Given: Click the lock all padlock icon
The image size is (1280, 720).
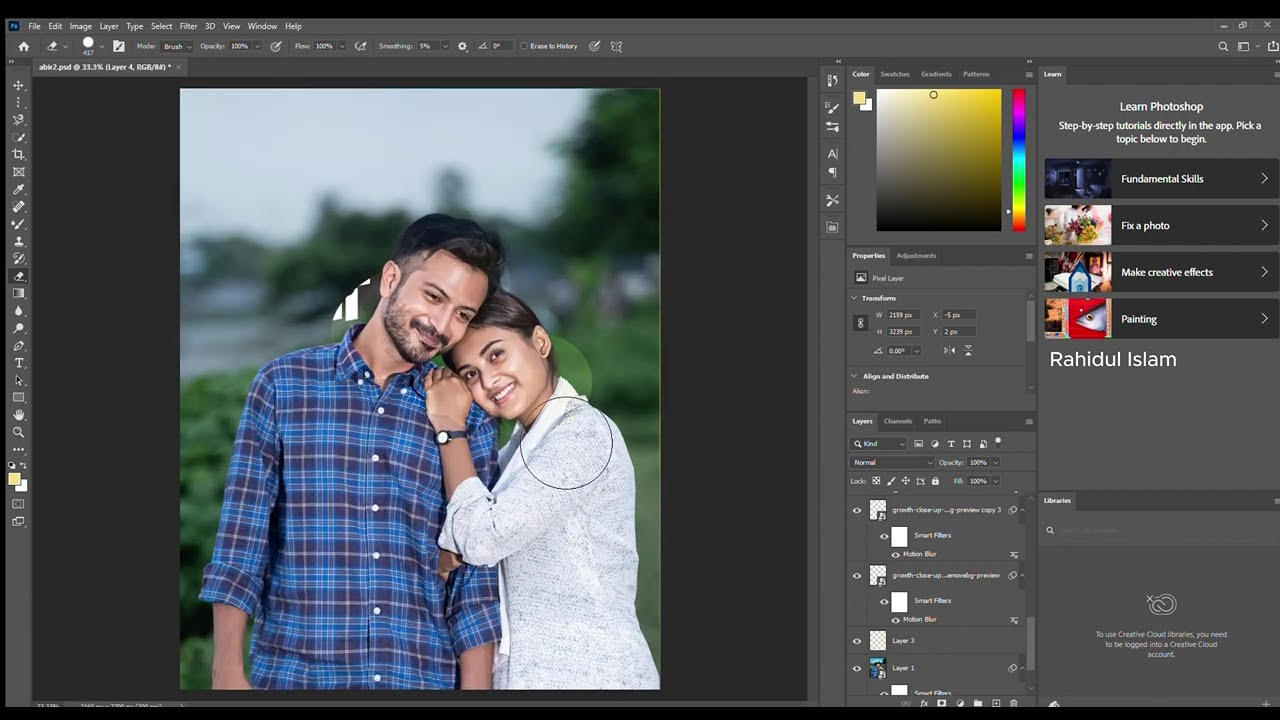Looking at the screenshot, I should (x=935, y=481).
